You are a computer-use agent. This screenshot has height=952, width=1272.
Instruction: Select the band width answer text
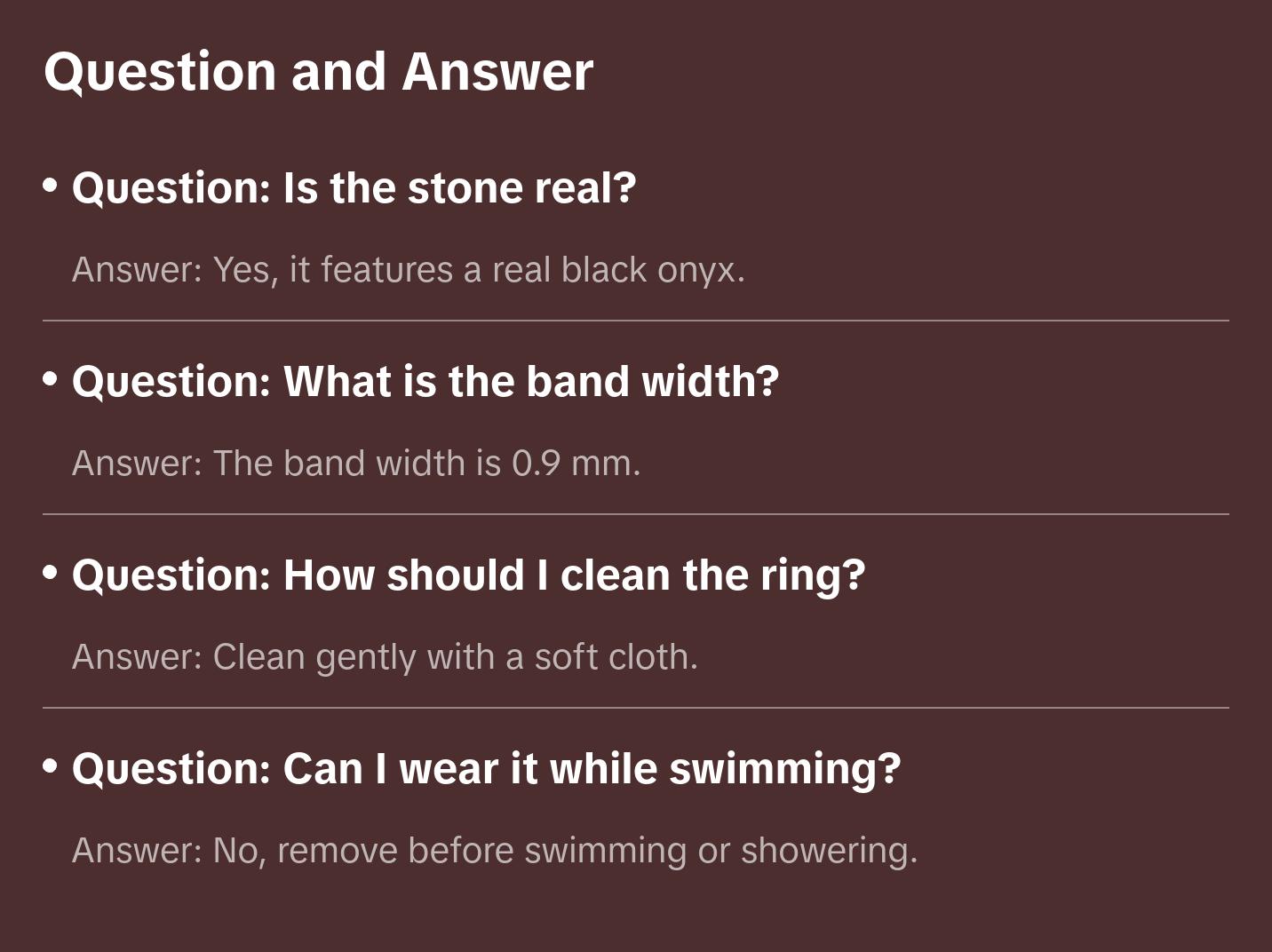pos(355,464)
